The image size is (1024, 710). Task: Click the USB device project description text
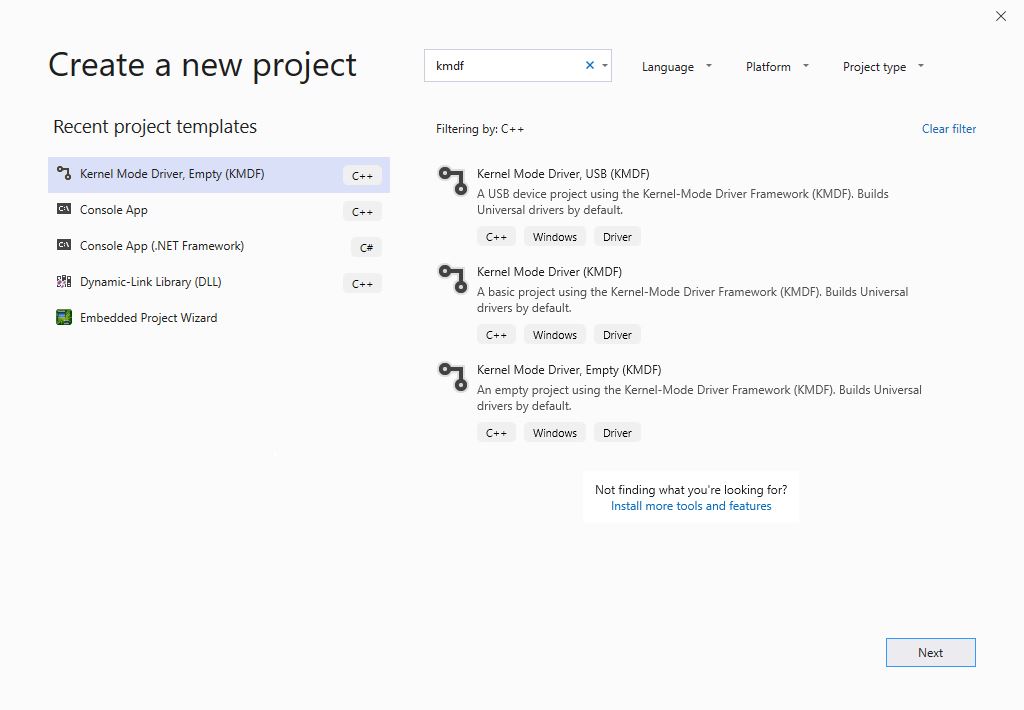(x=682, y=202)
